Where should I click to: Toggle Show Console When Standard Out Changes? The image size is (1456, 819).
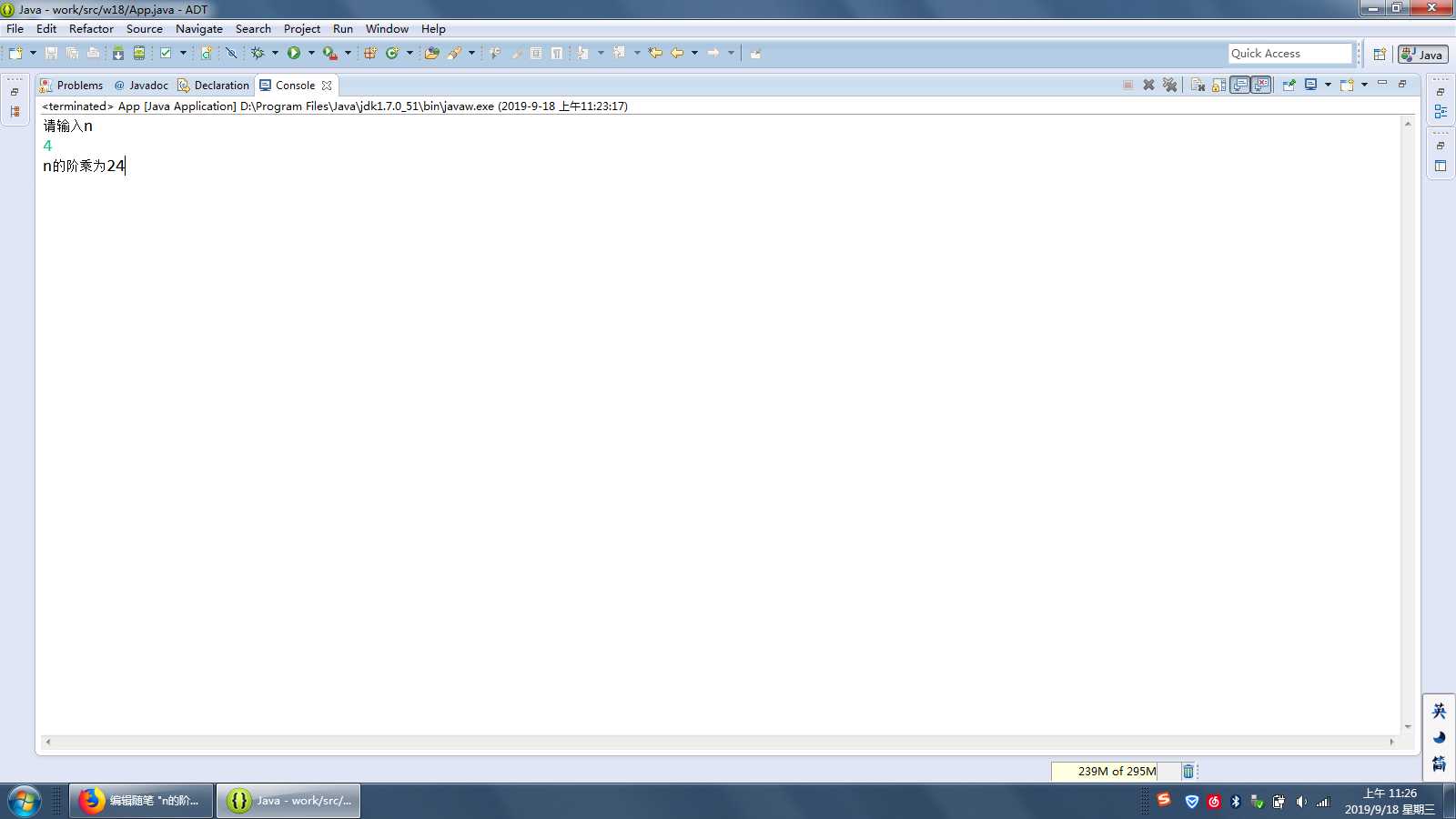click(x=1240, y=85)
